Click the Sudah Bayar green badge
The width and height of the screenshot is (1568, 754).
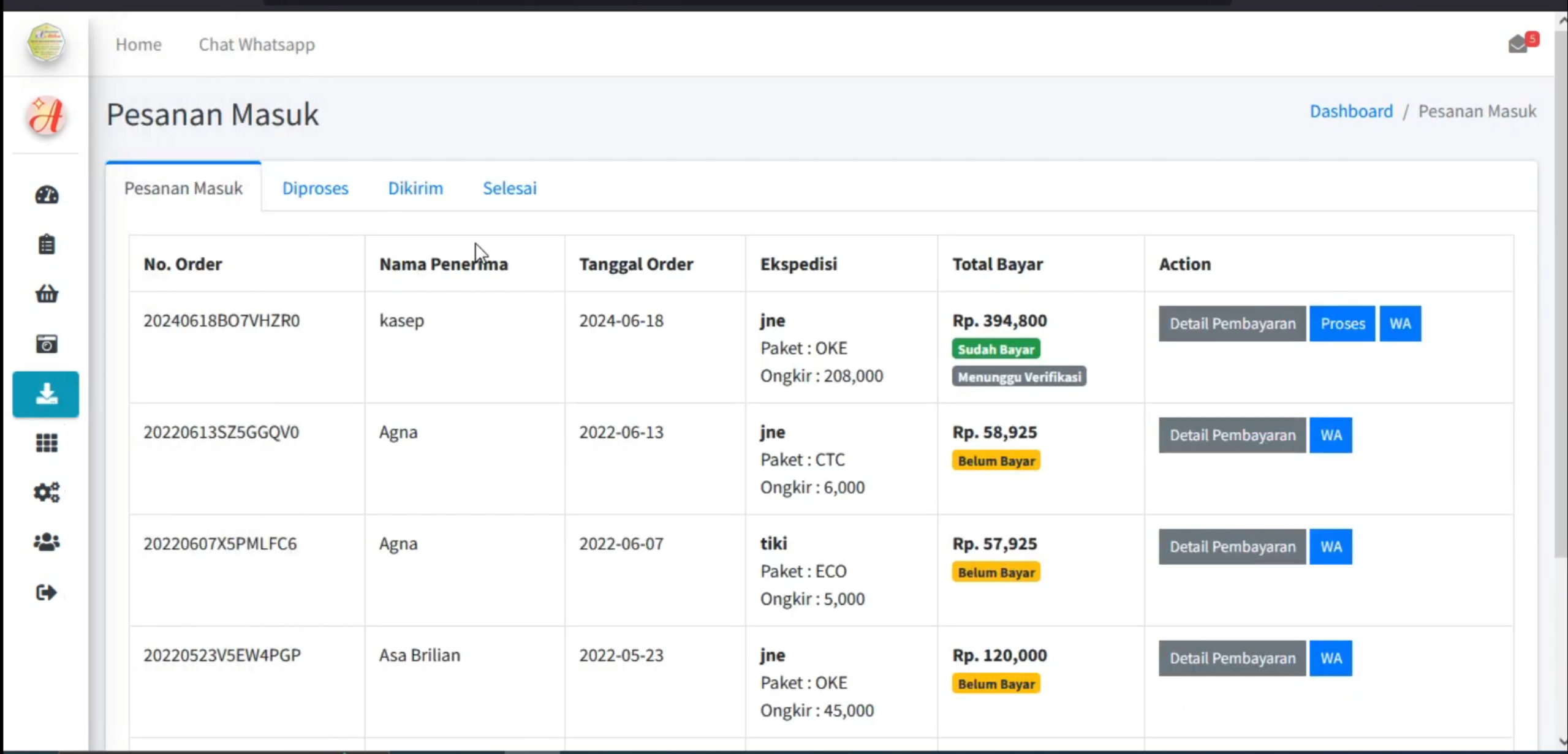(x=996, y=349)
